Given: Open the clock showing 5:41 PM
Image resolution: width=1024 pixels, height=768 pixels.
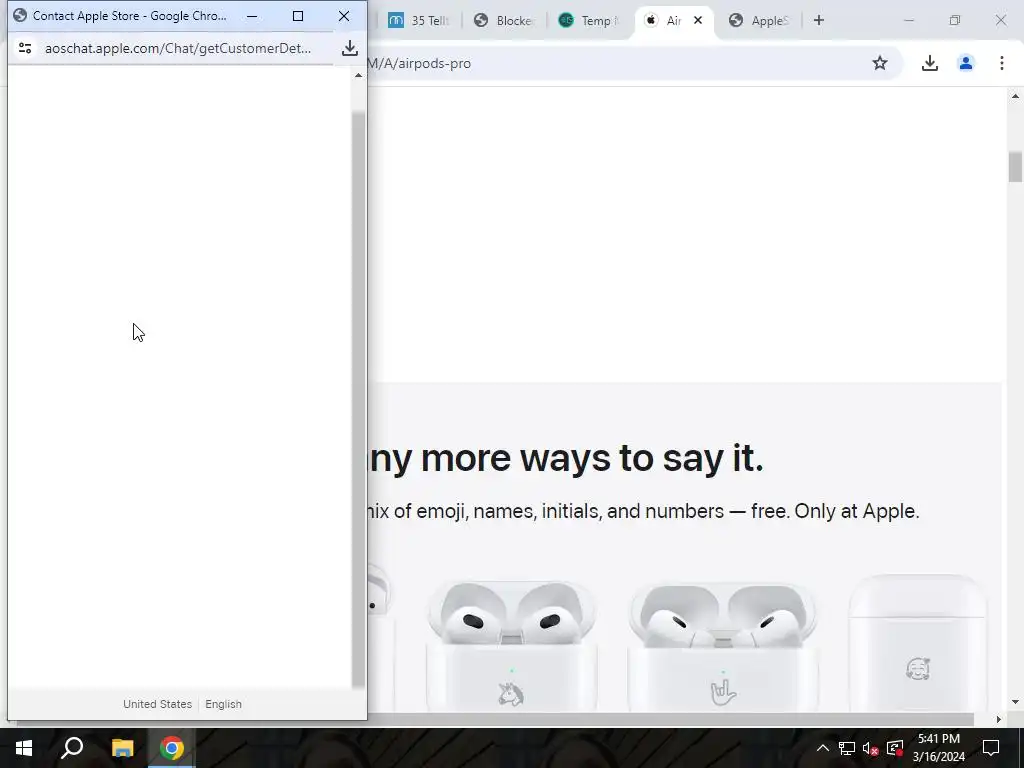Looking at the screenshot, I should (x=938, y=748).
